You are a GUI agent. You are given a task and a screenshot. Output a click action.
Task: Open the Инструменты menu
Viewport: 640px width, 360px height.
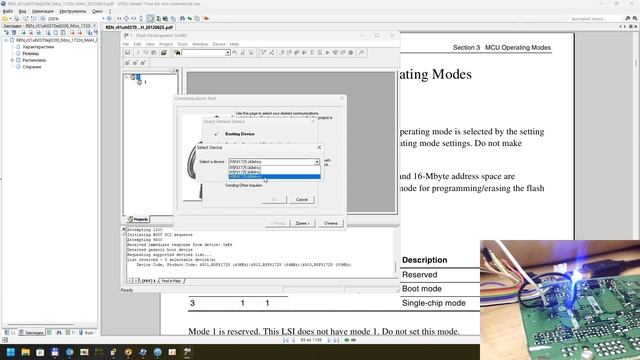coord(73,11)
